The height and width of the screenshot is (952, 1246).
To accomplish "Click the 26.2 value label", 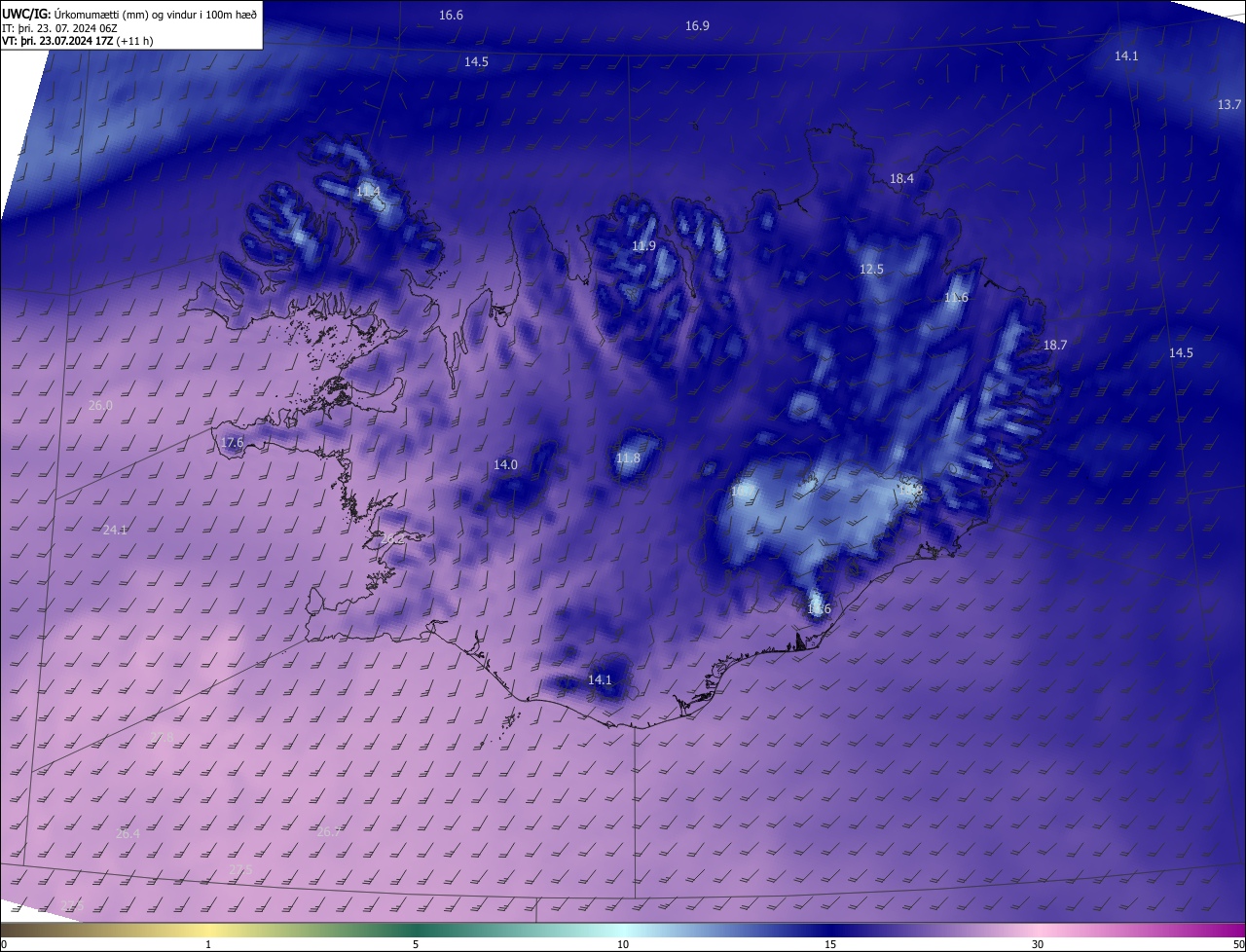I will click(392, 539).
